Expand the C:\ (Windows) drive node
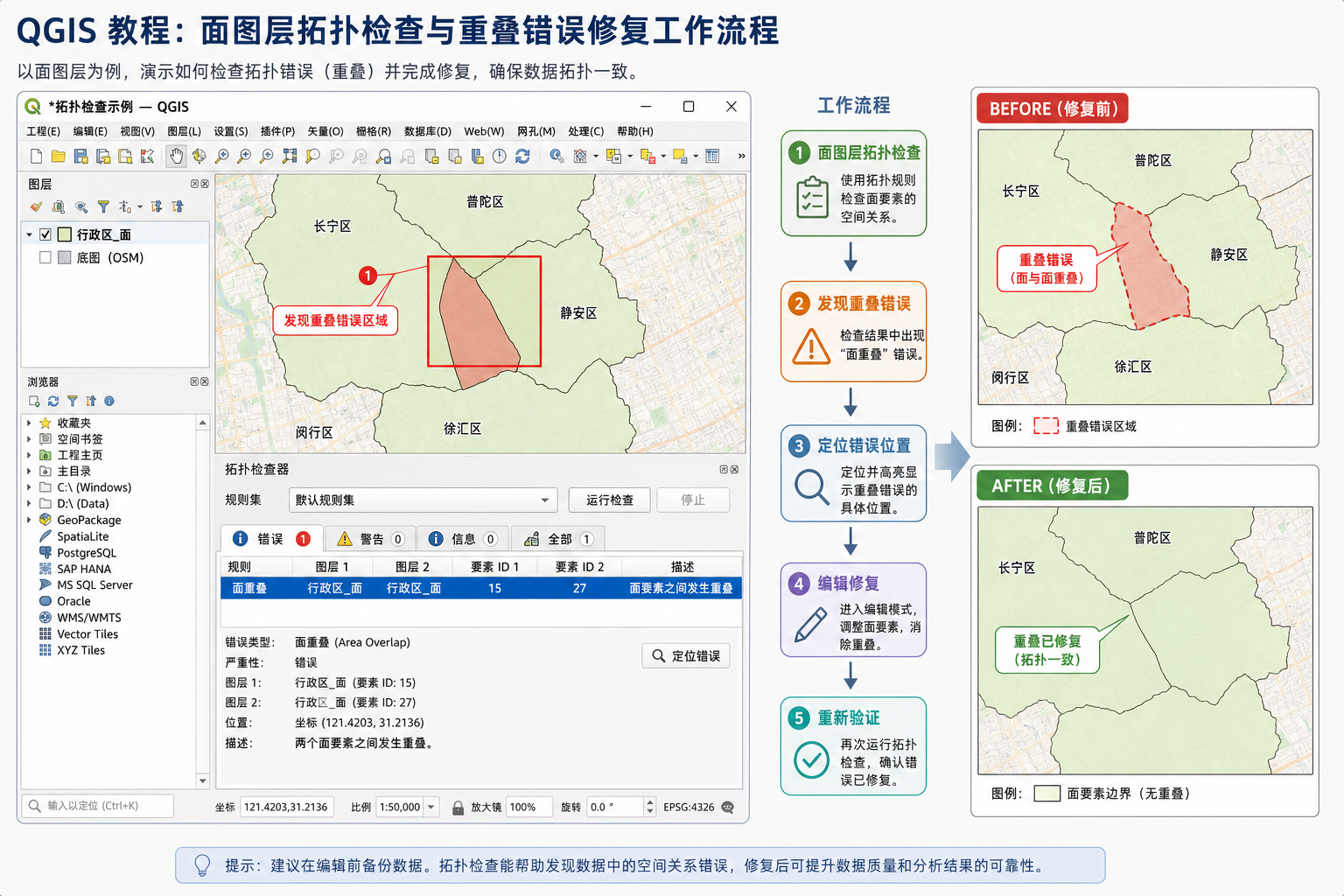The width and height of the screenshot is (1344, 896). click(29, 487)
